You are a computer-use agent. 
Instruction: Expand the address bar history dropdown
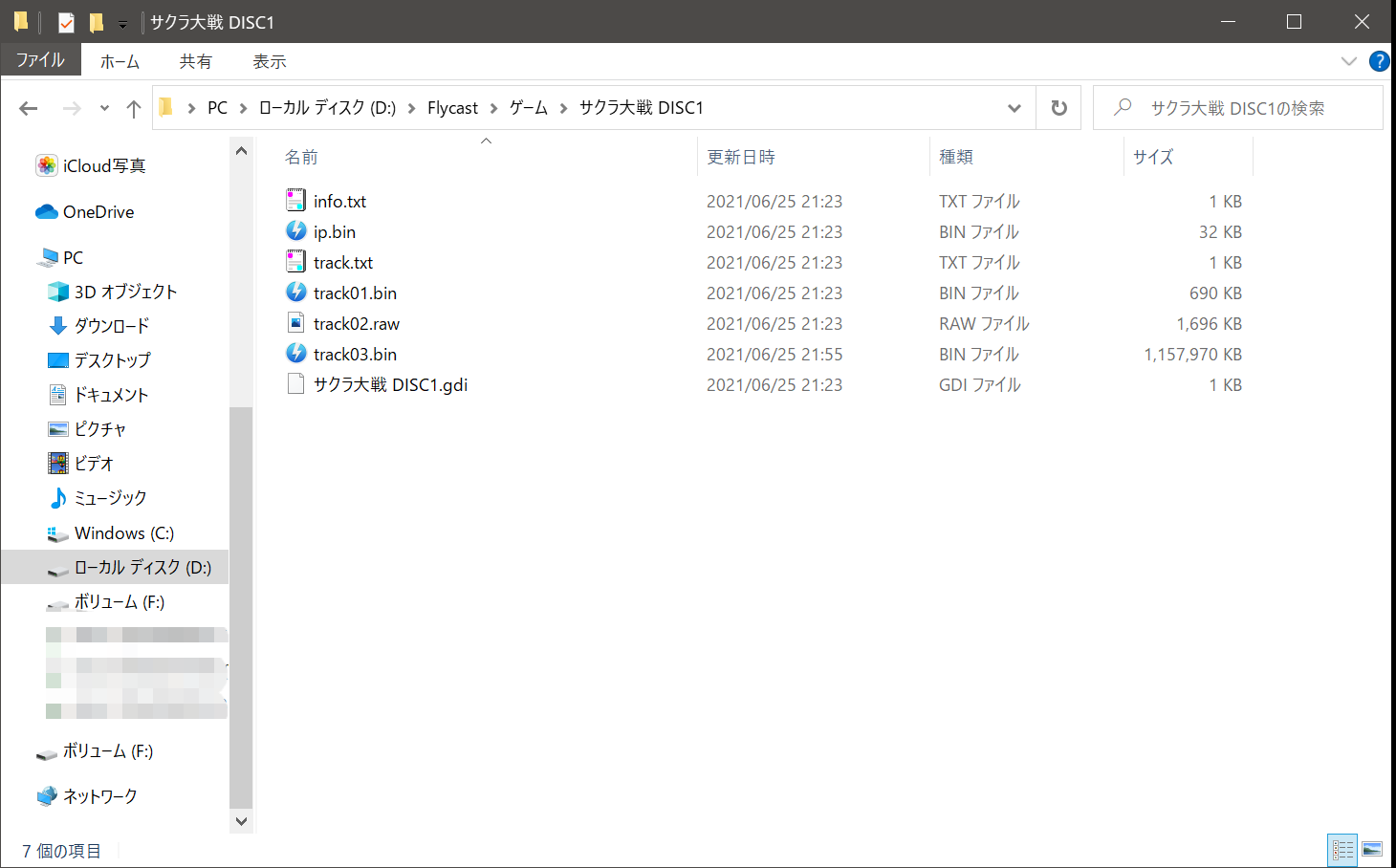pyautogui.click(x=1014, y=108)
